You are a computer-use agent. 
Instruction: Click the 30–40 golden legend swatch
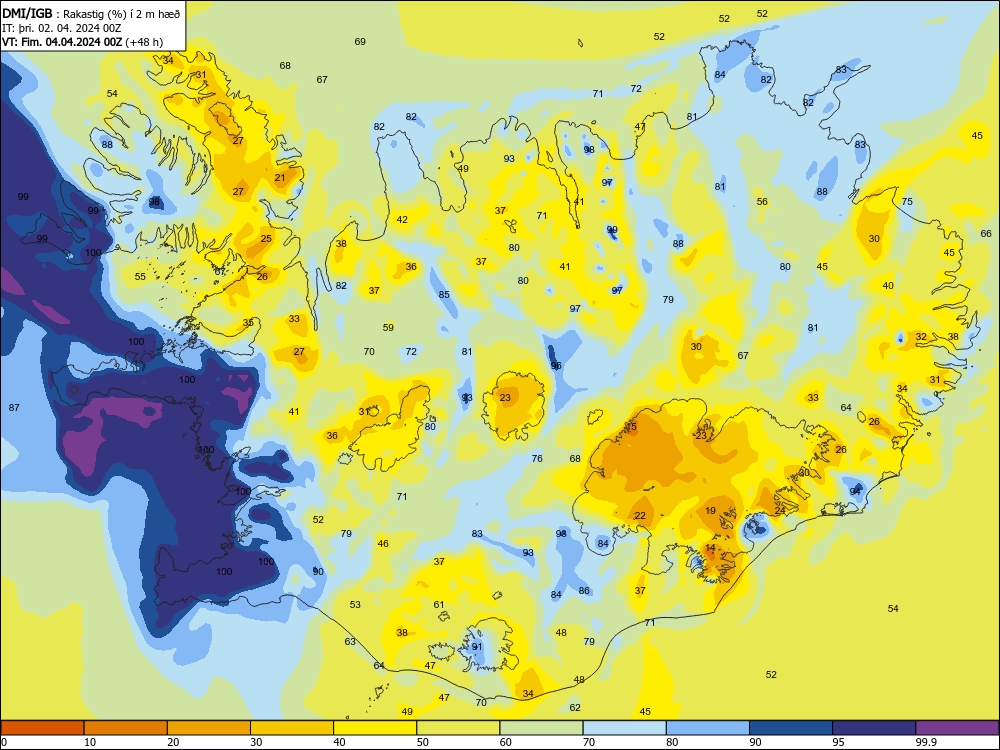pos(292,728)
